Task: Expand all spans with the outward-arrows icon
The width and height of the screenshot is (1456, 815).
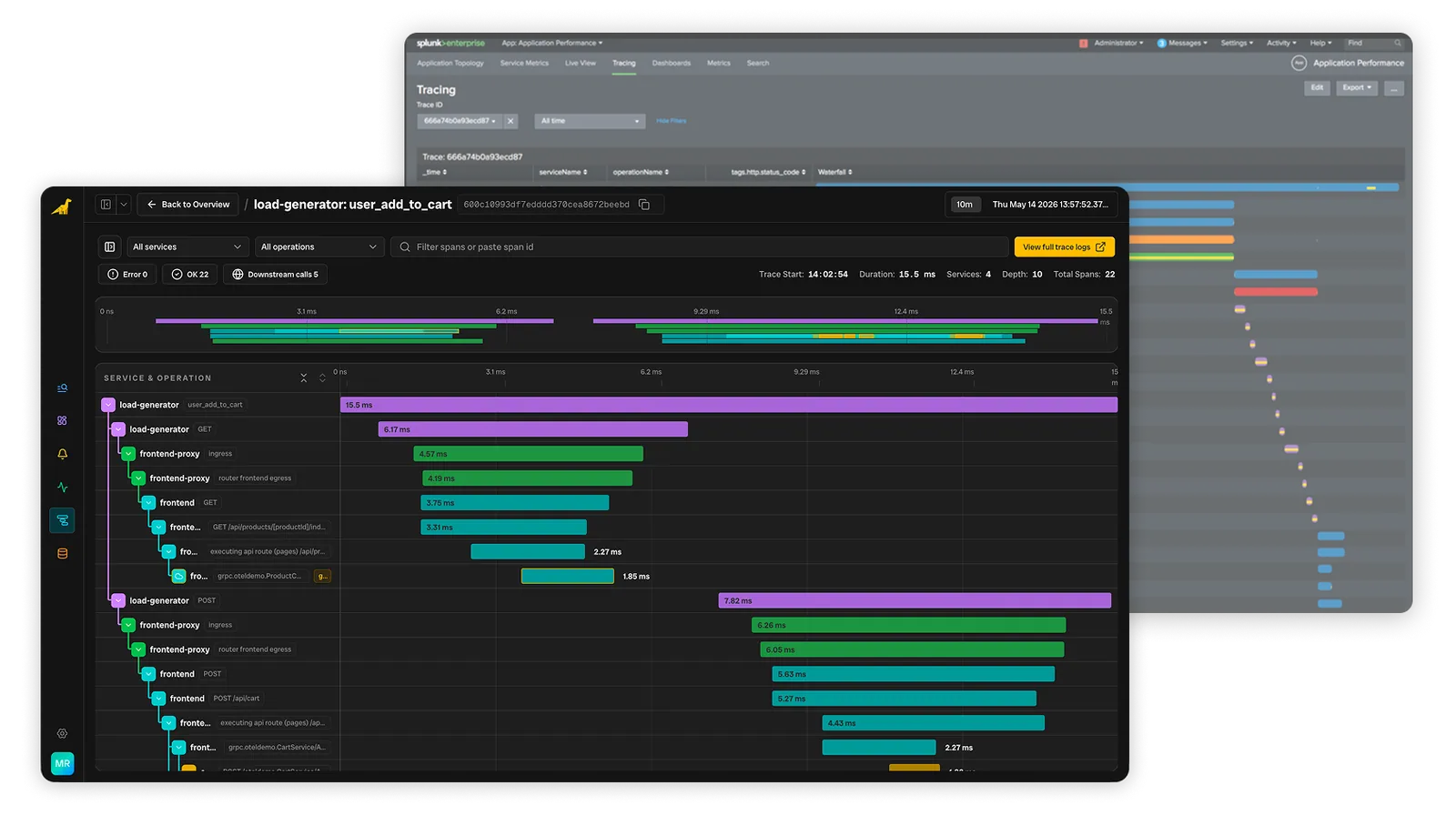Action: (322, 378)
